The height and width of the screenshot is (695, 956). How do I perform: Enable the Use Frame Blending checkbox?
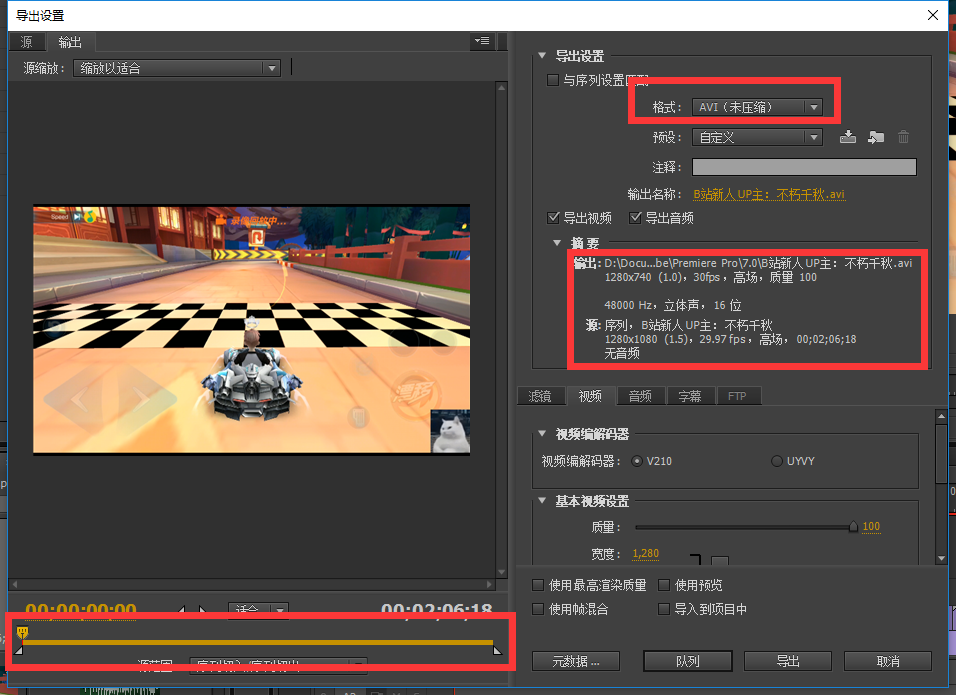pyautogui.click(x=538, y=609)
